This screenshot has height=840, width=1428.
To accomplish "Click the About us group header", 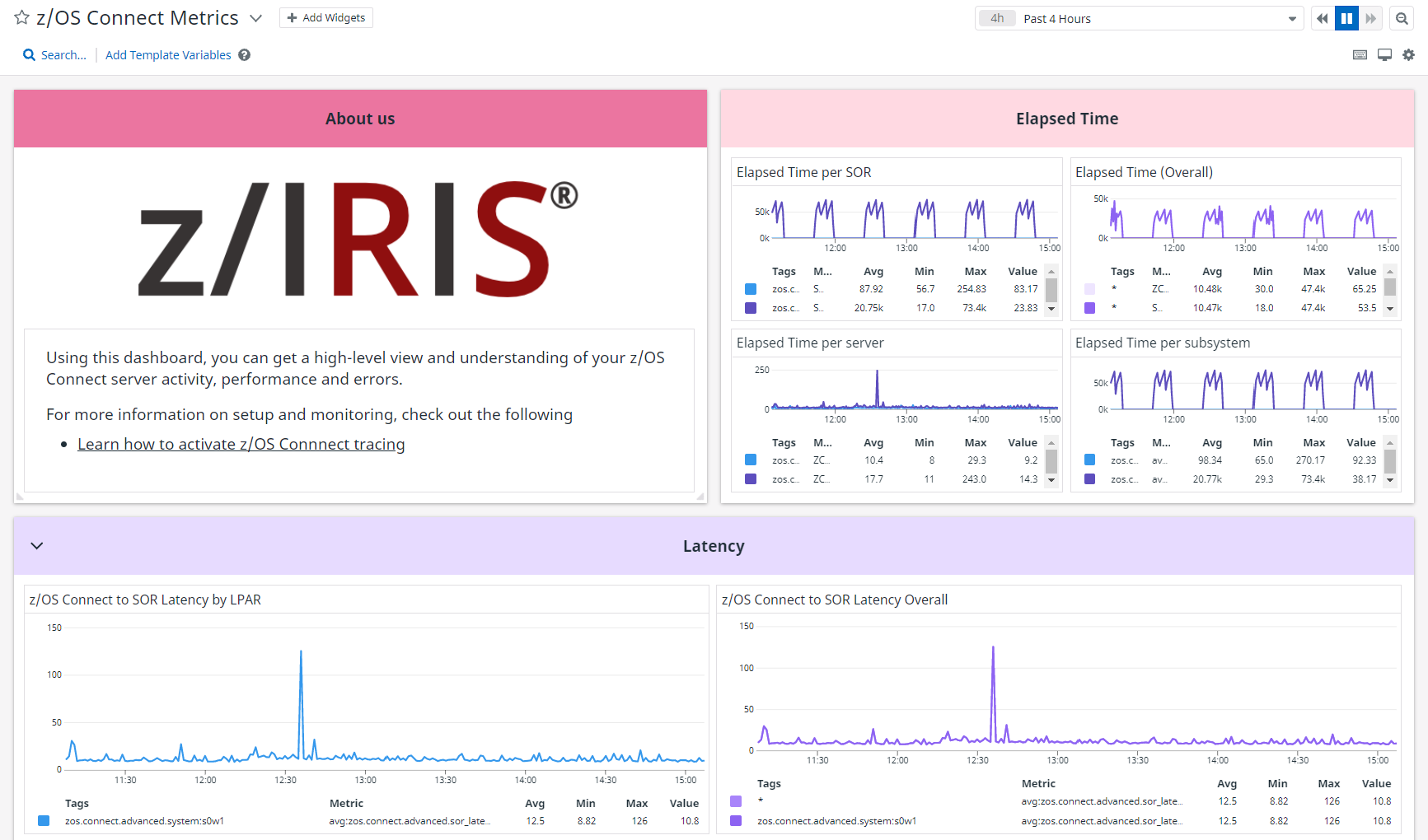I will coord(360,119).
